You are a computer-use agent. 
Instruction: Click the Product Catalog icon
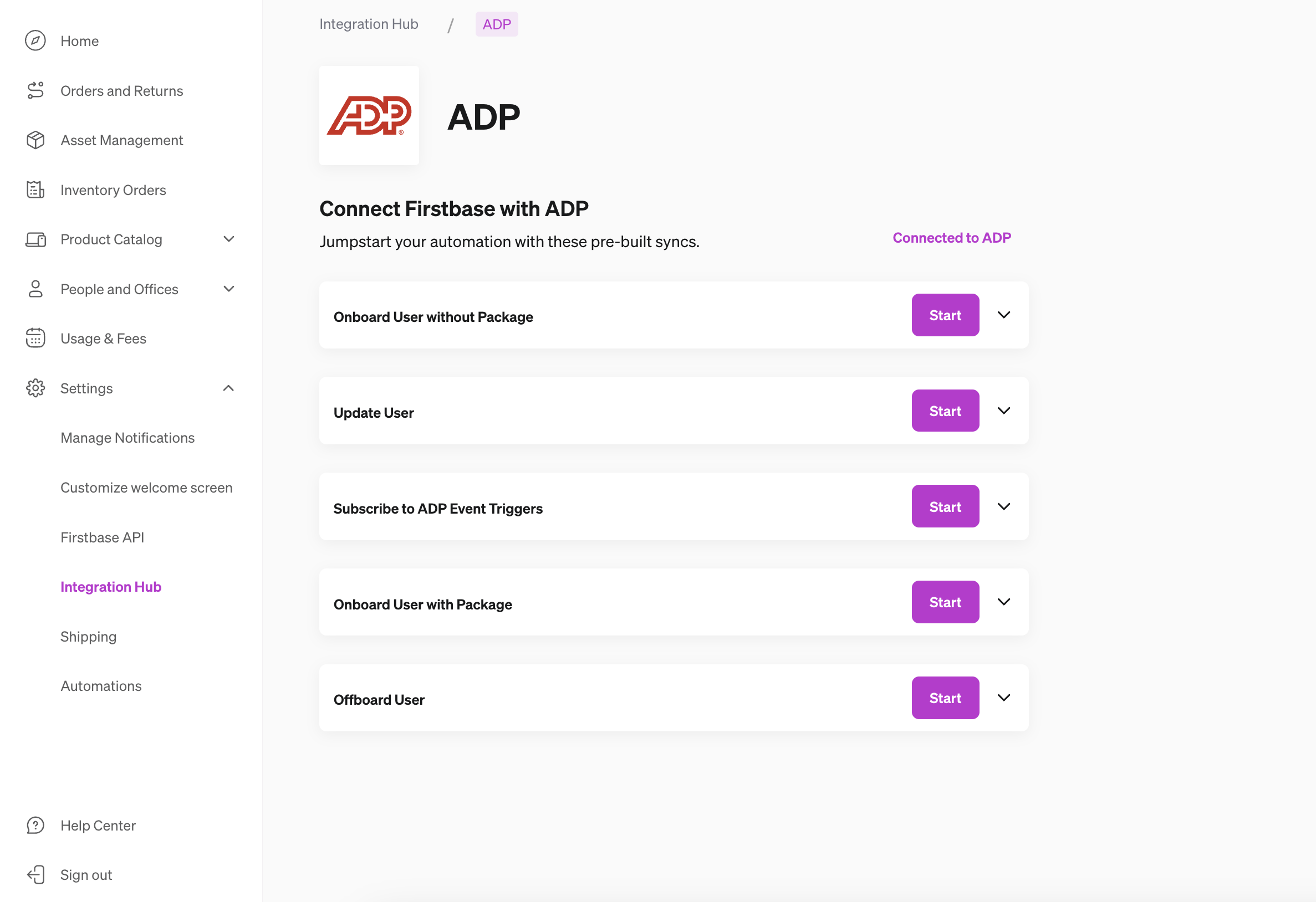click(x=35, y=239)
